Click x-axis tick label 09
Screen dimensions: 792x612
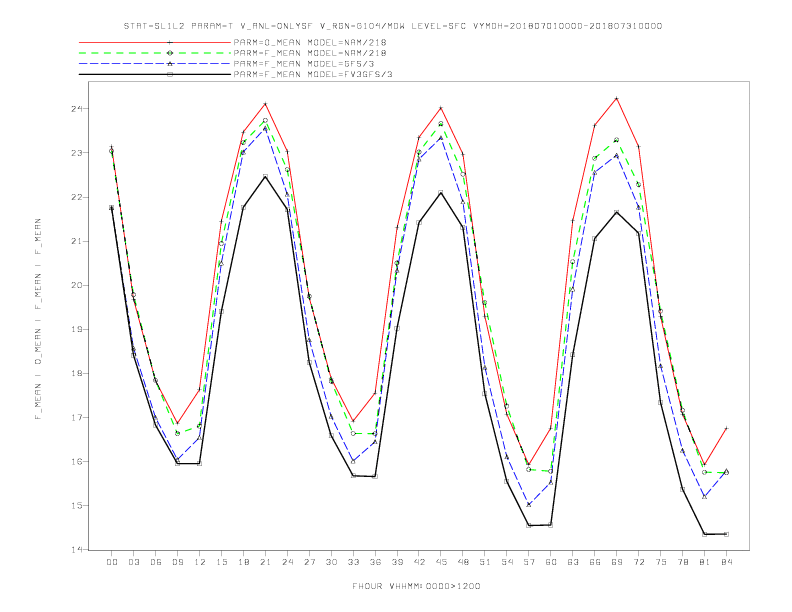(177, 562)
